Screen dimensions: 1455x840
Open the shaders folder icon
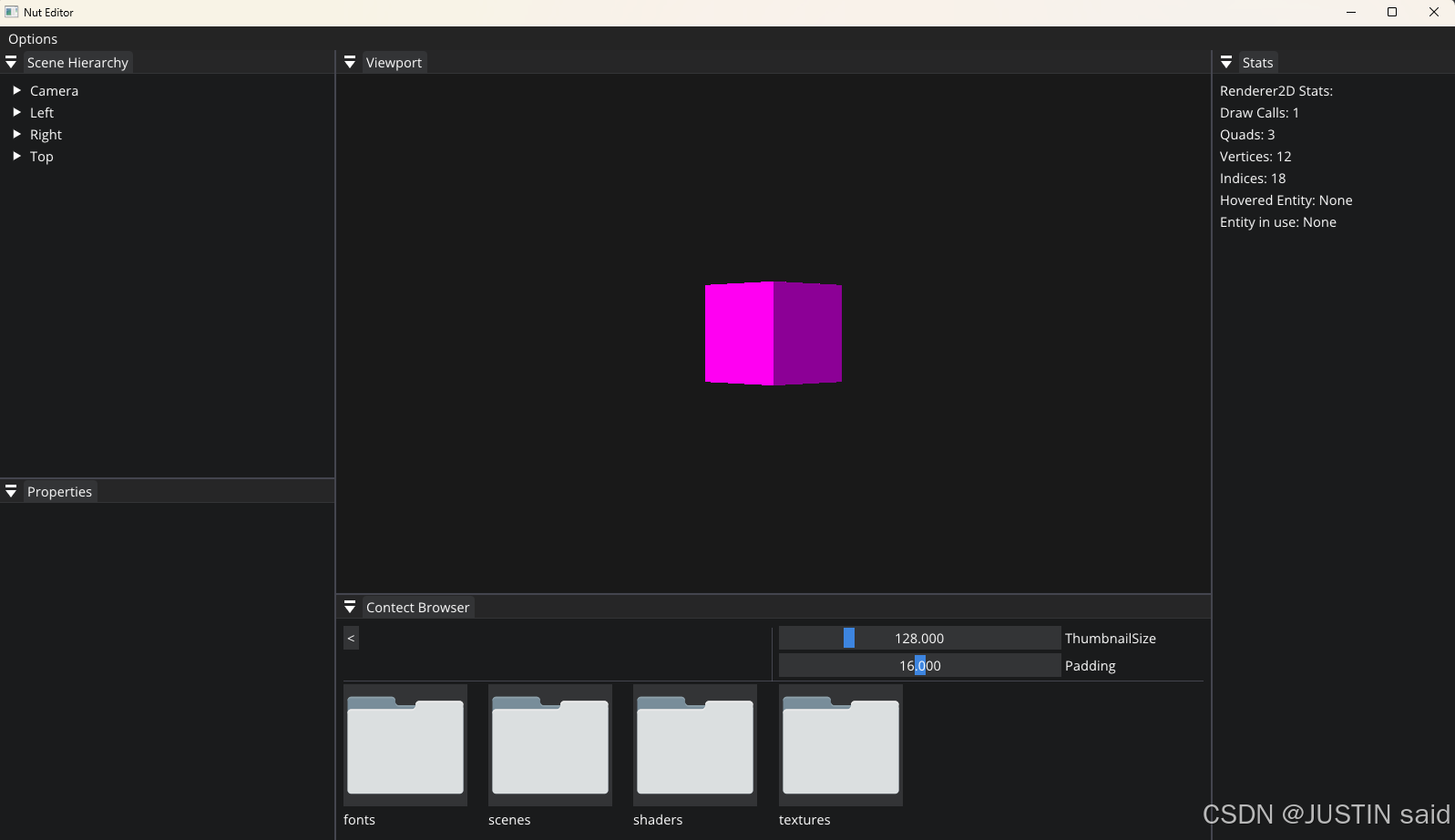pyautogui.click(x=695, y=745)
